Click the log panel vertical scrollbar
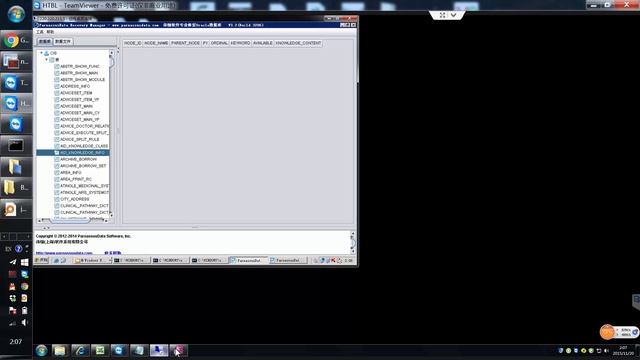Screen dimensions: 640x360 353,242
